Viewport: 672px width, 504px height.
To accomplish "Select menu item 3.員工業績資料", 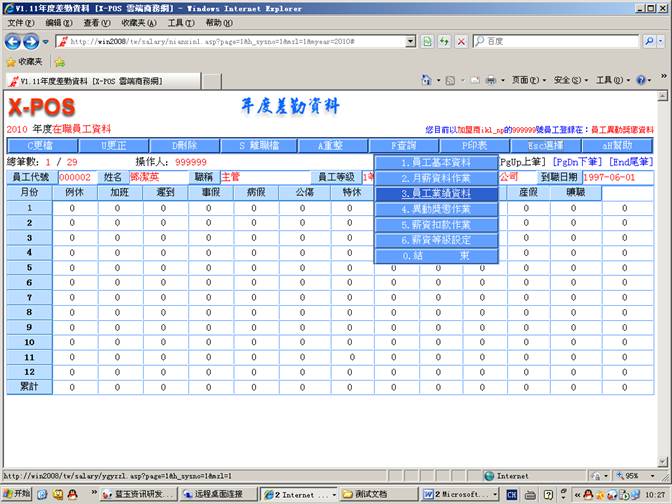I will tap(436, 194).
